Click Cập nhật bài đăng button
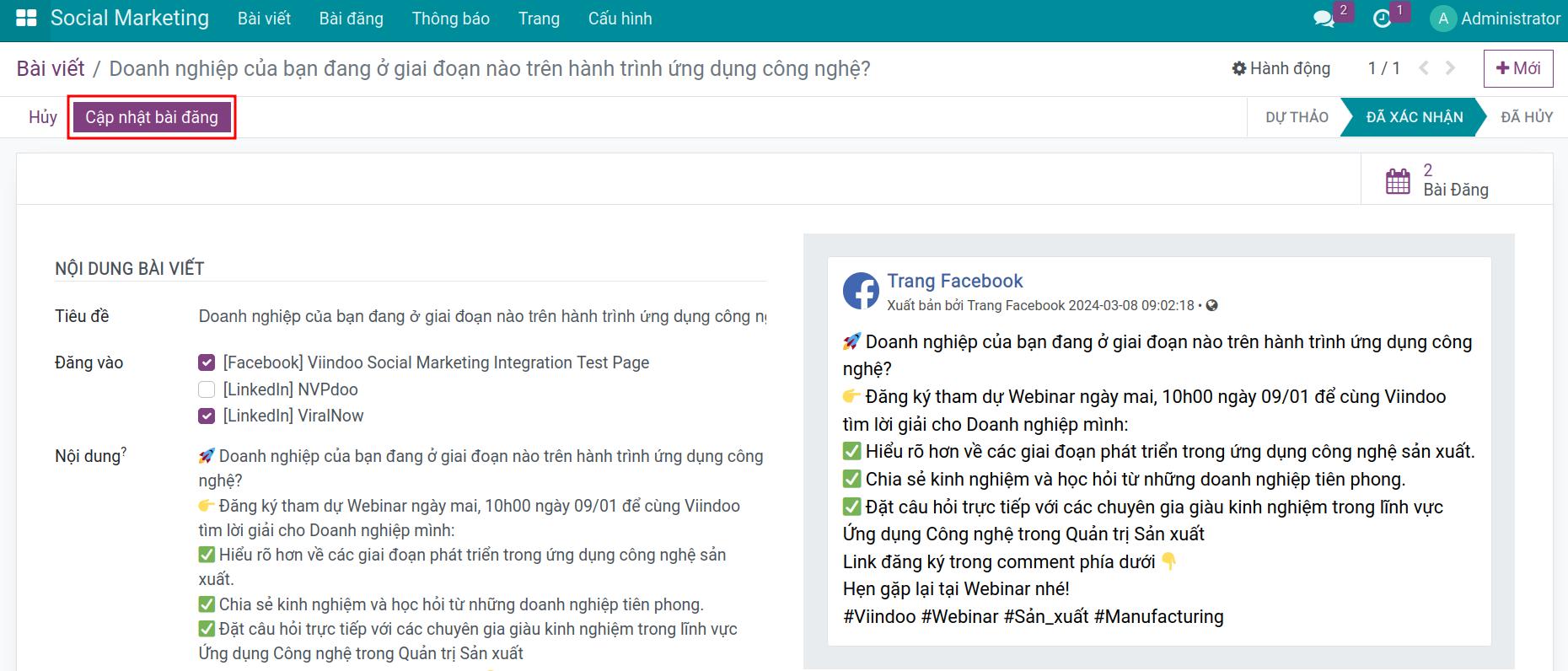The width and height of the screenshot is (1568, 671). click(152, 117)
